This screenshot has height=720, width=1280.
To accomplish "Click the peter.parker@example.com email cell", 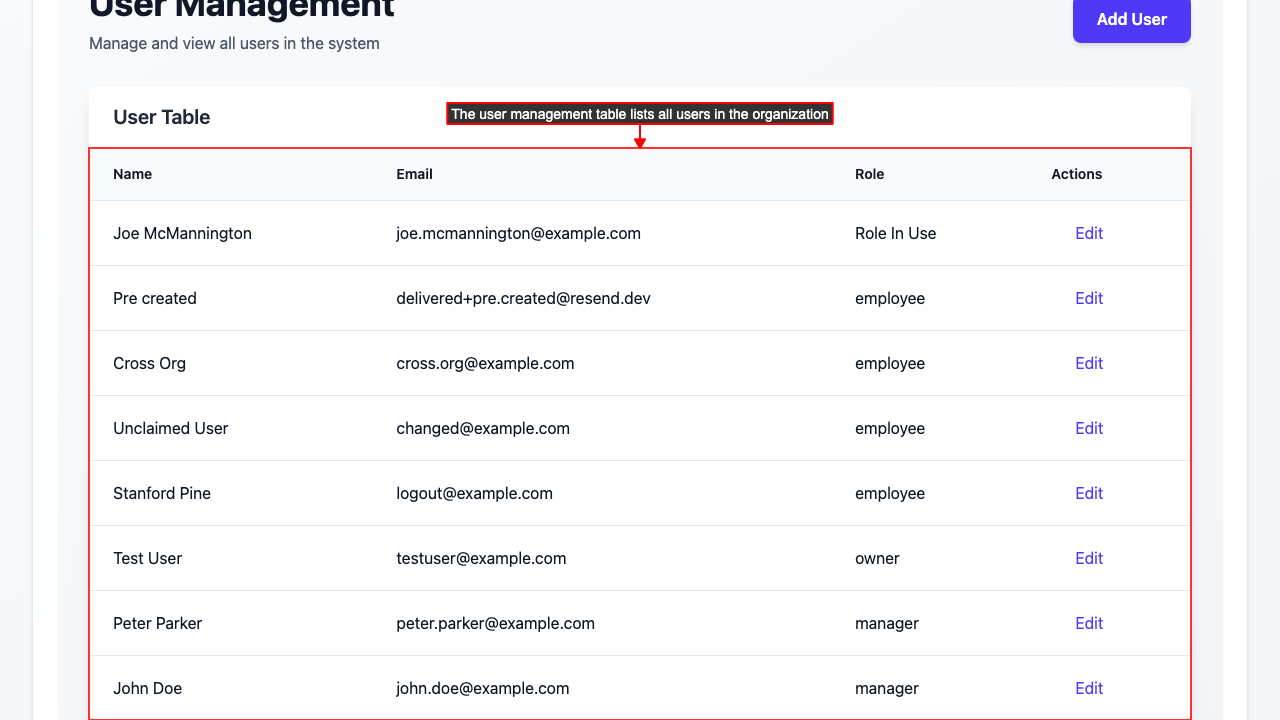I will point(495,623).
